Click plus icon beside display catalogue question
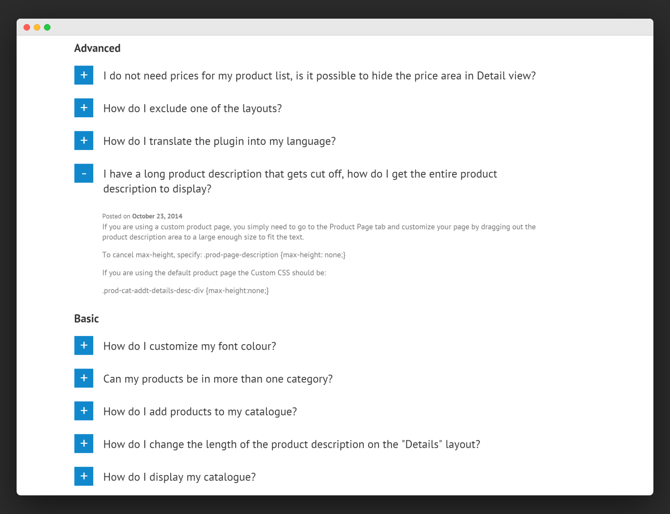 tap(83, 476)
